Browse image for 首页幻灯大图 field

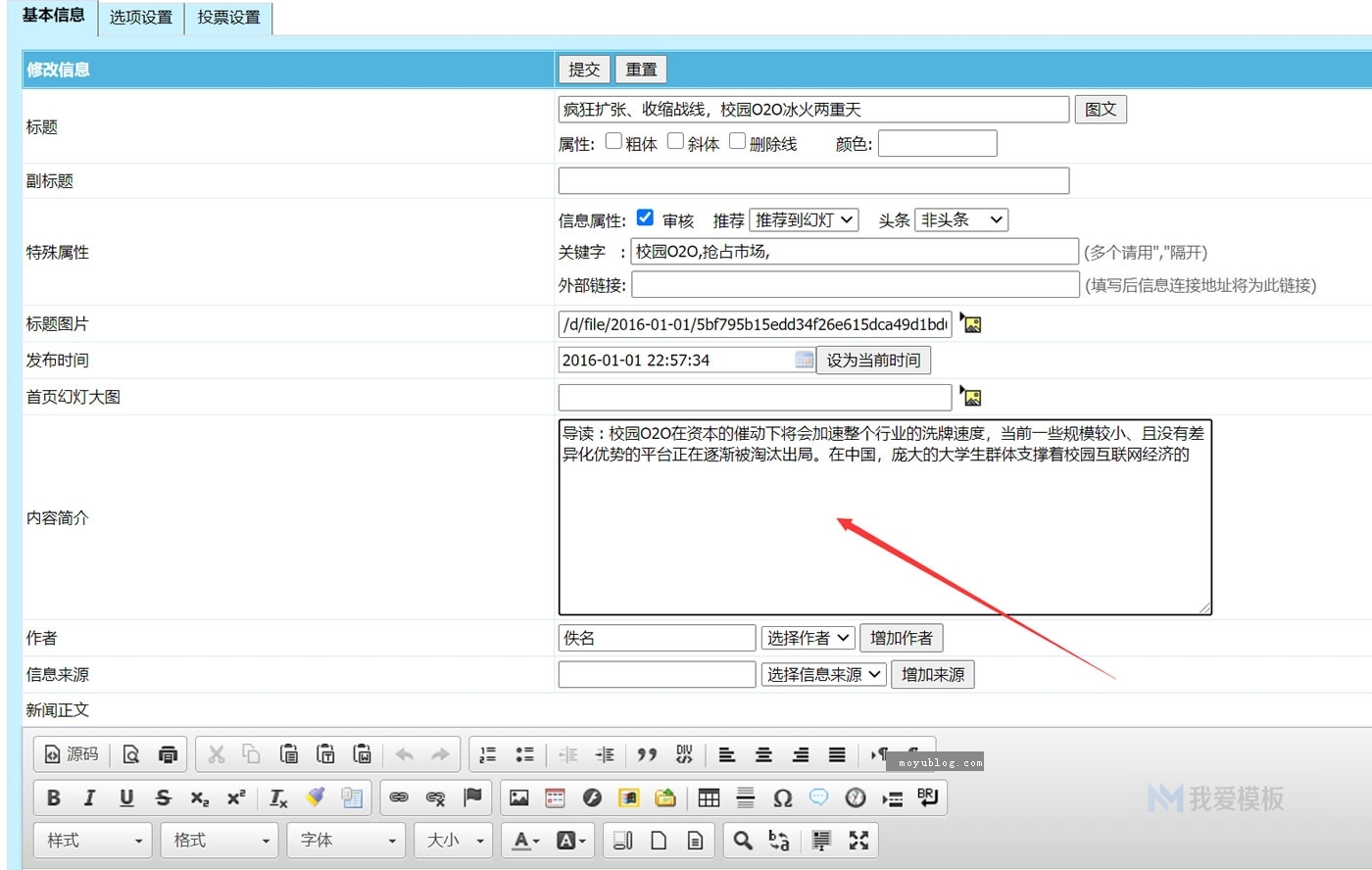(971, 397)
